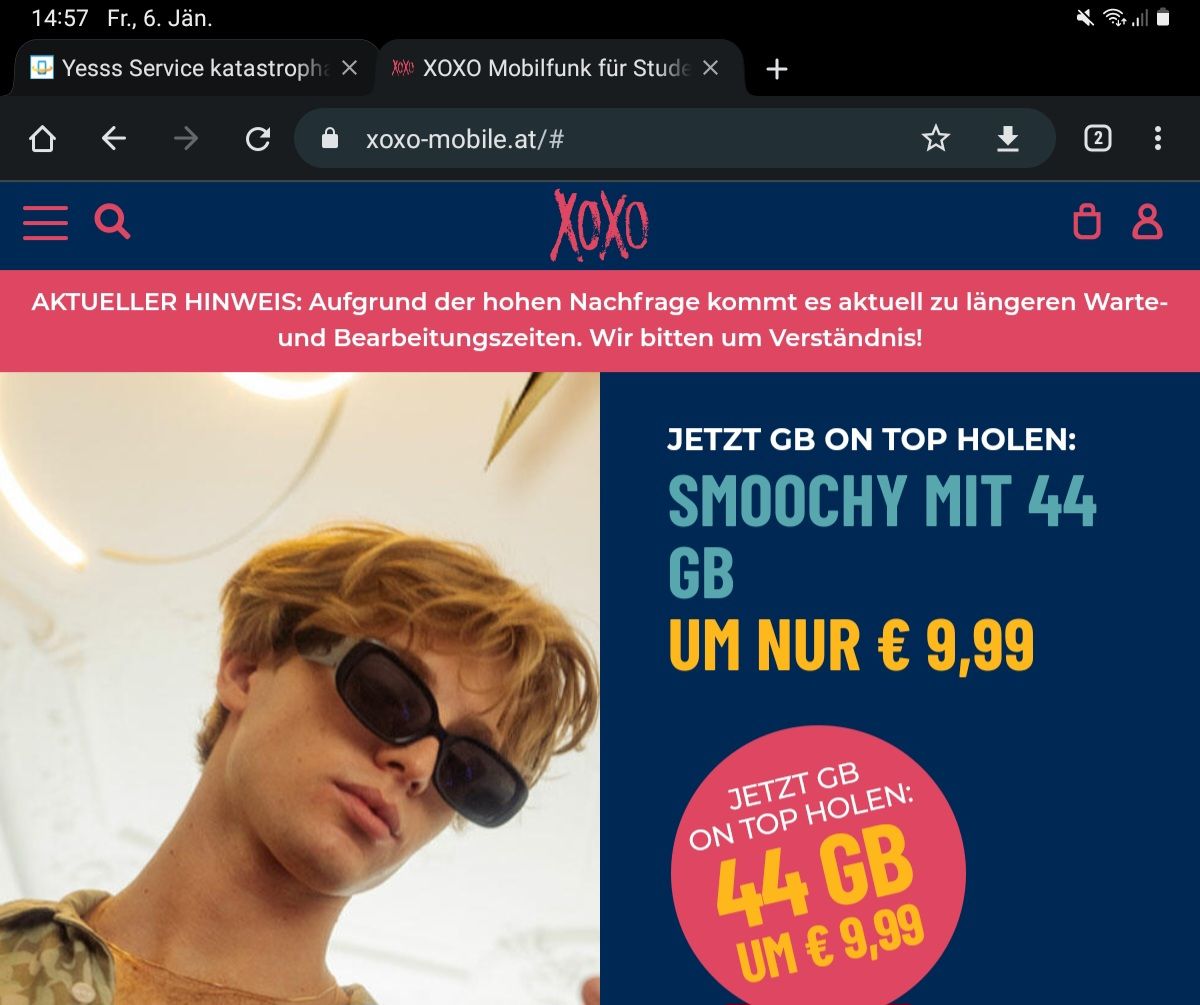Open the shopping bag cart
Screen dimensions: 1200x1005
pyautogui.click(x=1087, y=221)
